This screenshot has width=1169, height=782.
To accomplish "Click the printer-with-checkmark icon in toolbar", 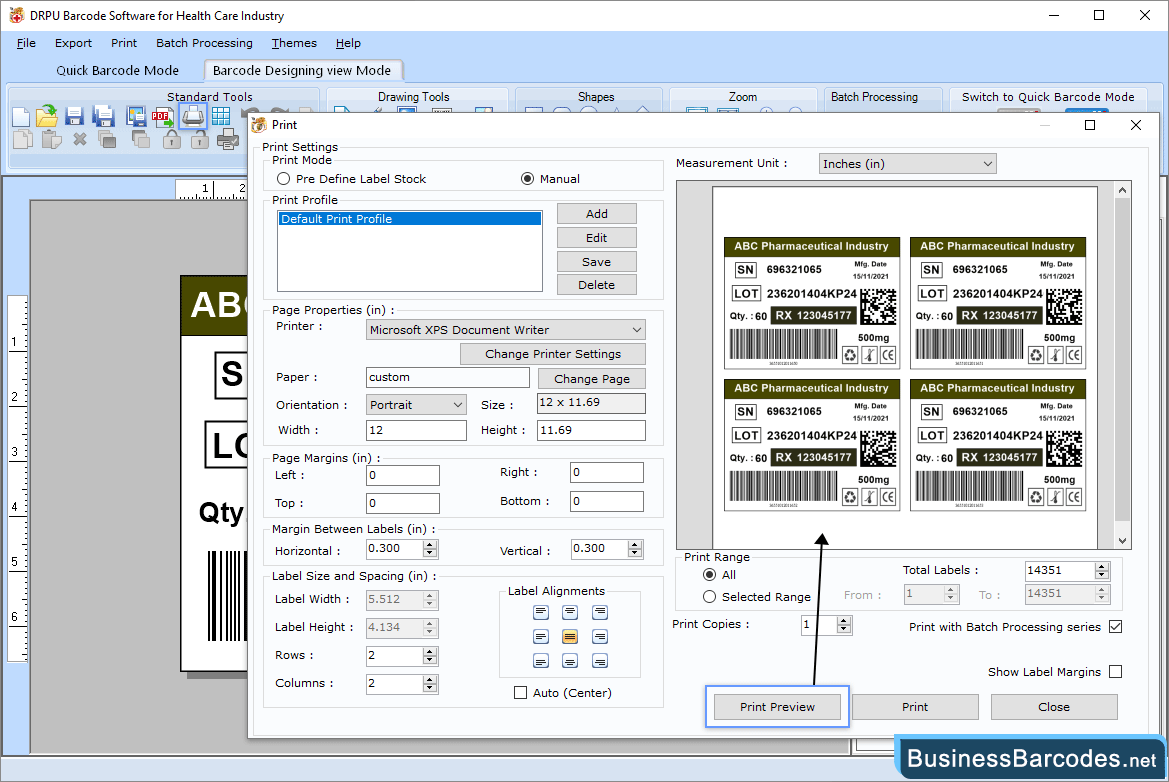I will tap(228, 139).
